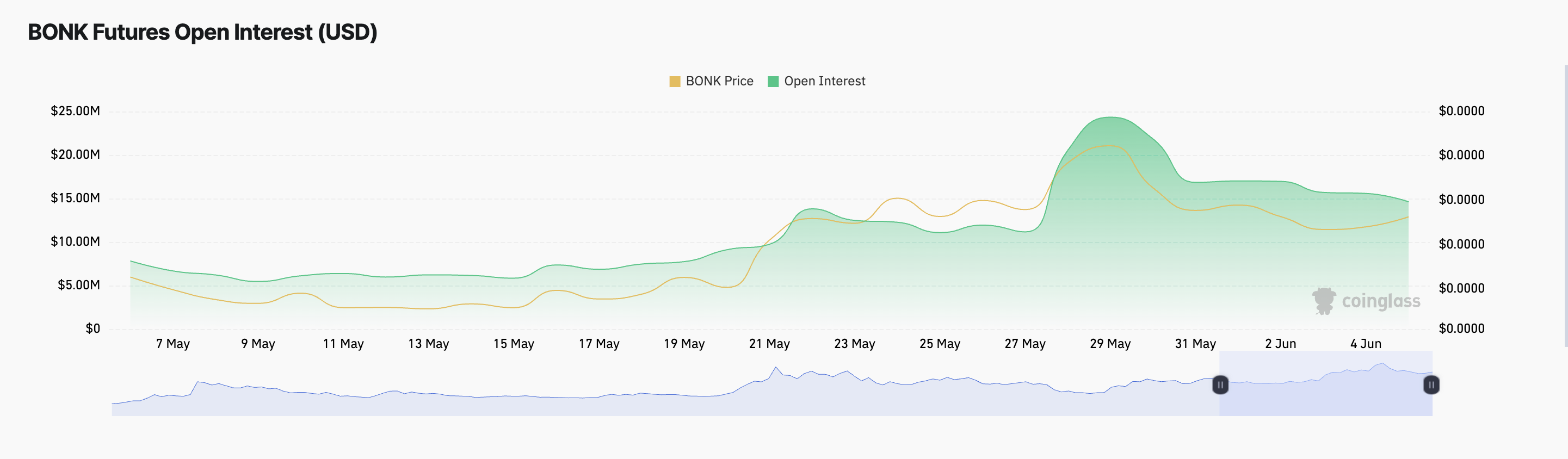Toggle the Open Interest legend series
This screenshot has height=459, width=1568.
816,81
